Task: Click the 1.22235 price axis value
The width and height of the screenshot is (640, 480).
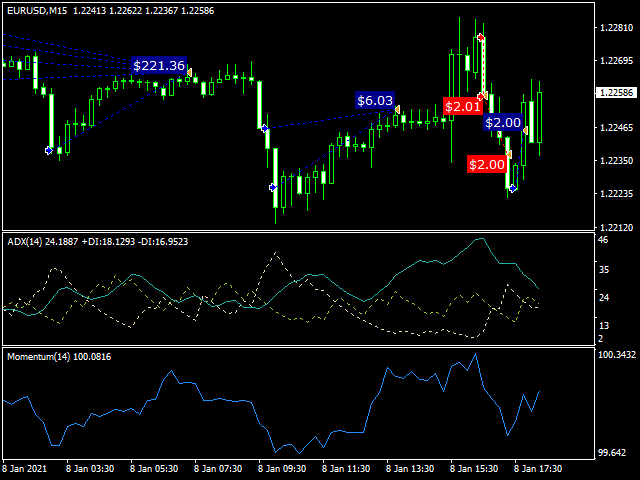Action: click(x=616, y=194)
